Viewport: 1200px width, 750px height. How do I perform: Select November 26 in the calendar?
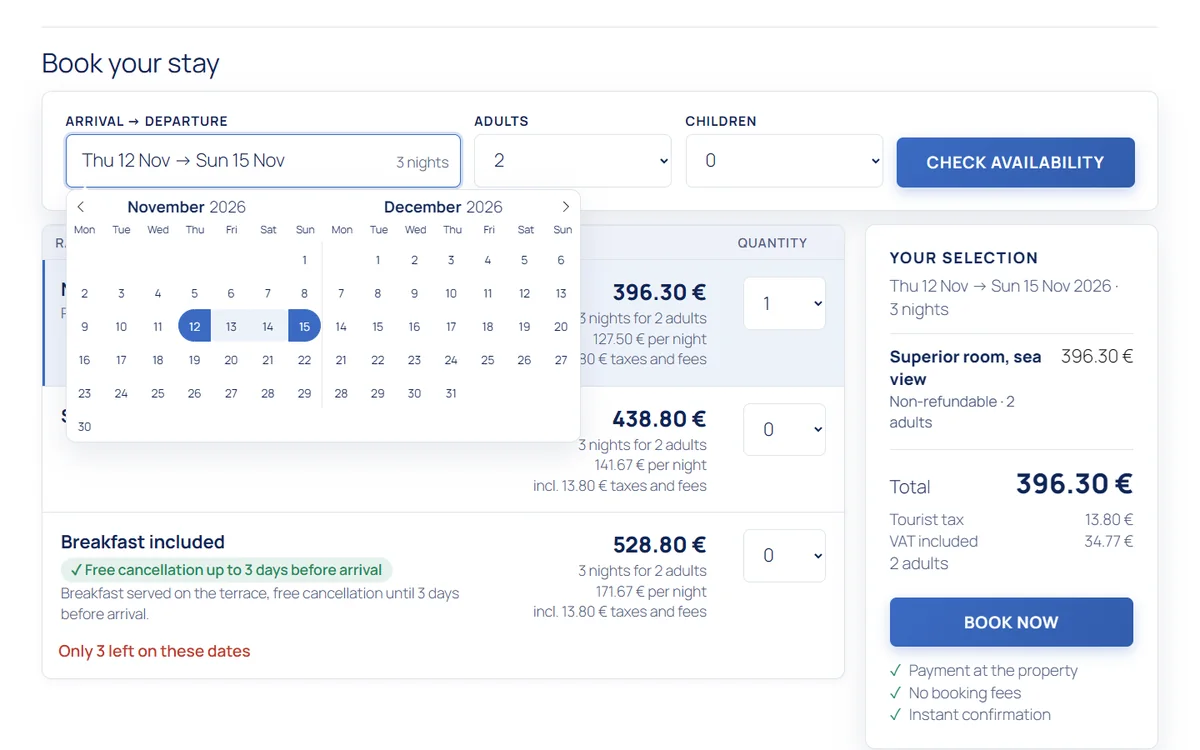click(194, 393)
